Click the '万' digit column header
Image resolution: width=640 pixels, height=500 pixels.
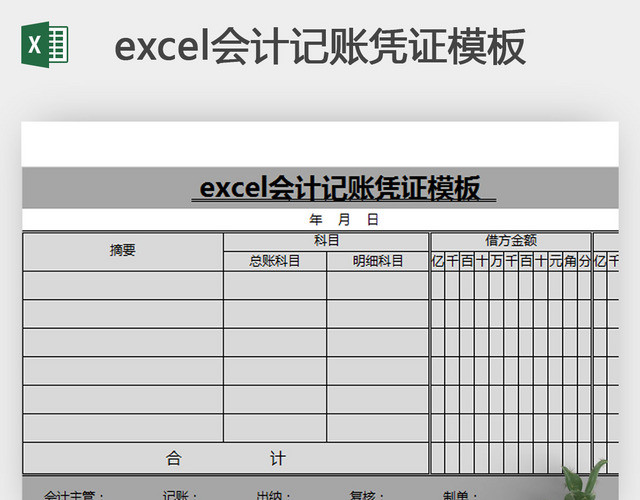point(496,261)
